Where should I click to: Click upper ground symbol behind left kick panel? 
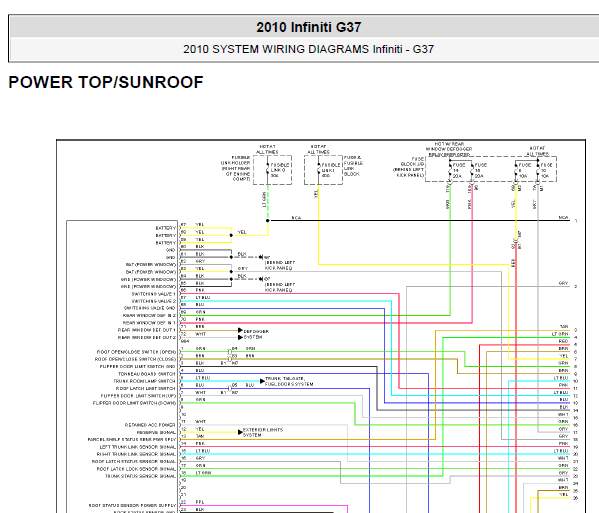point(261,257)
